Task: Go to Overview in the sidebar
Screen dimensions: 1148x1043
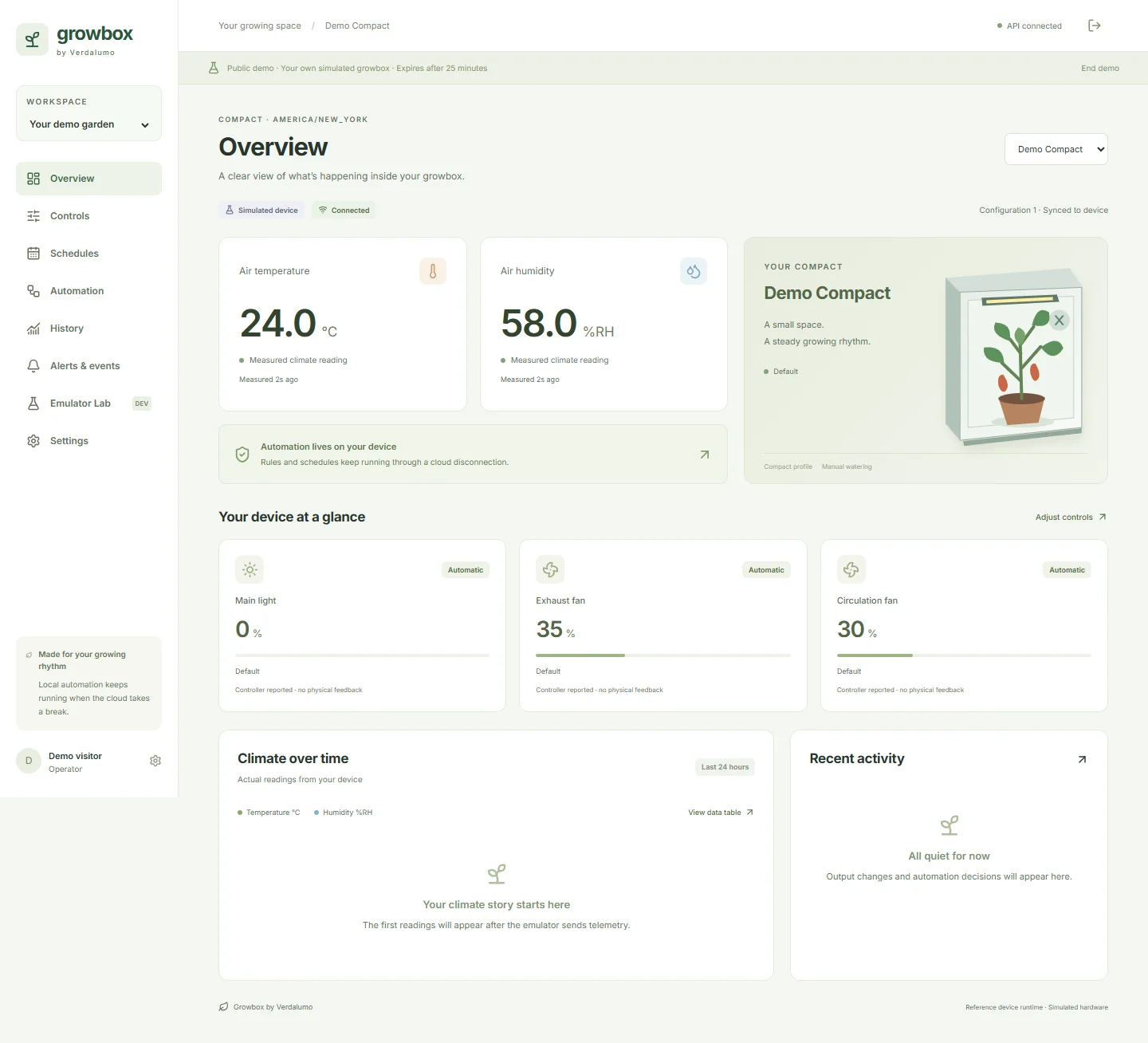Action: click(88, 179)
